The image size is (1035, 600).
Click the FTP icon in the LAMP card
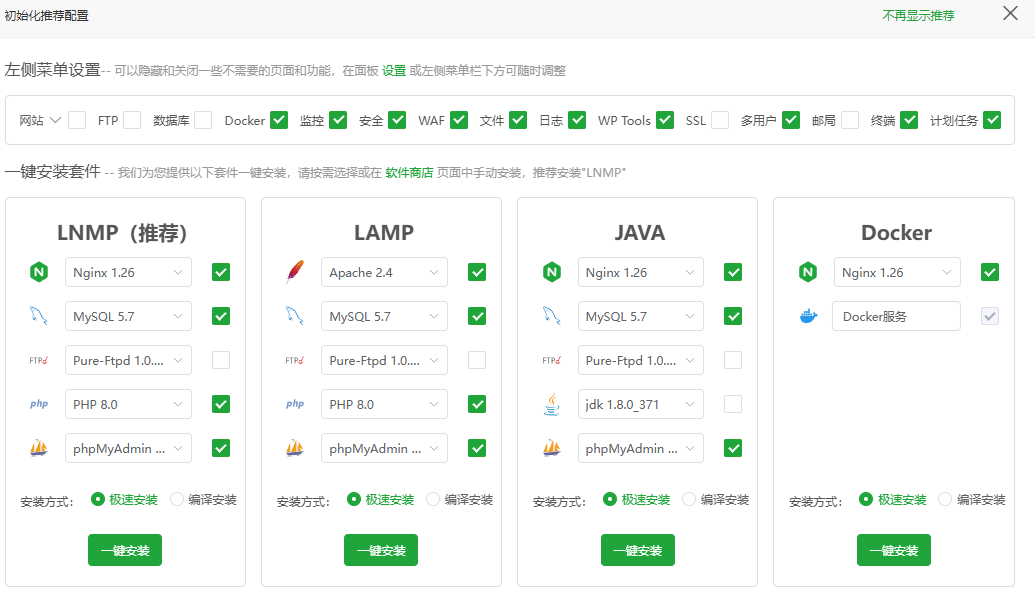pos(295,360)
